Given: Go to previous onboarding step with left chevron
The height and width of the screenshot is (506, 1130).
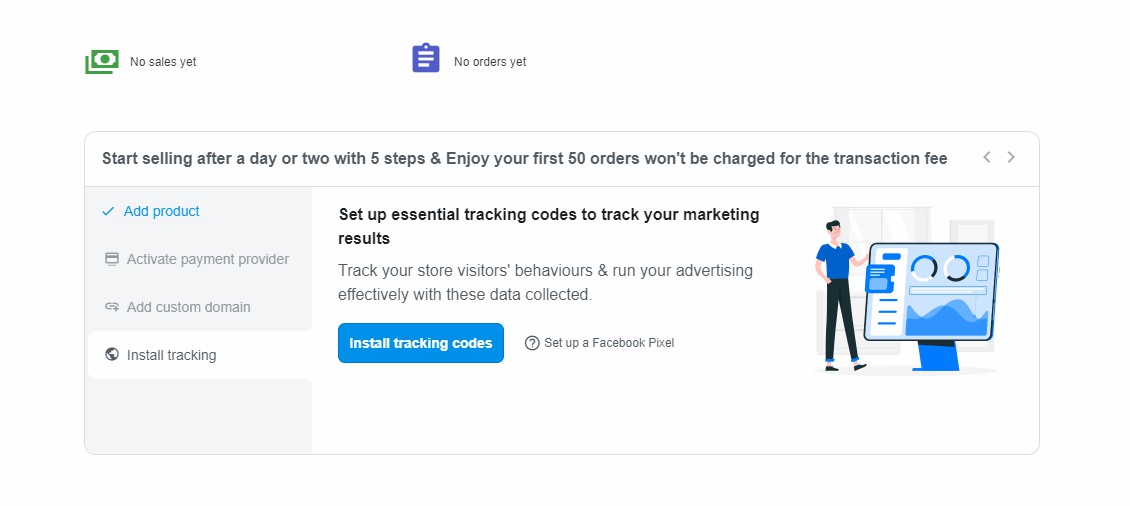Looking at the screenshot, I should coord(987,157).
